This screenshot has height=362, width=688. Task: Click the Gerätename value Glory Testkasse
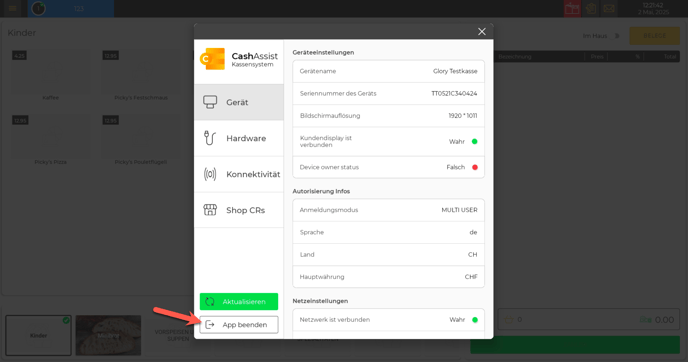(455, 71)
